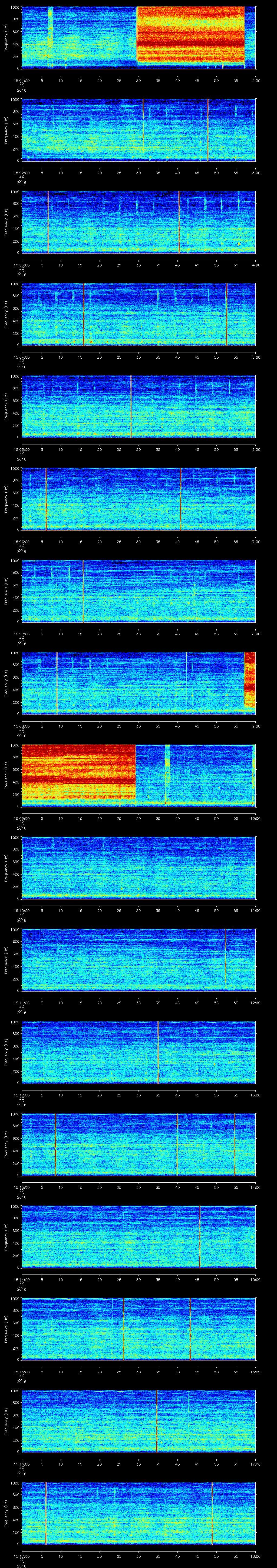Pick the red line near 16 s in the 15:04:00 spectrogram
This screenshot has height=1568, width=277.
pyautogui.click(x=83, y=314)
